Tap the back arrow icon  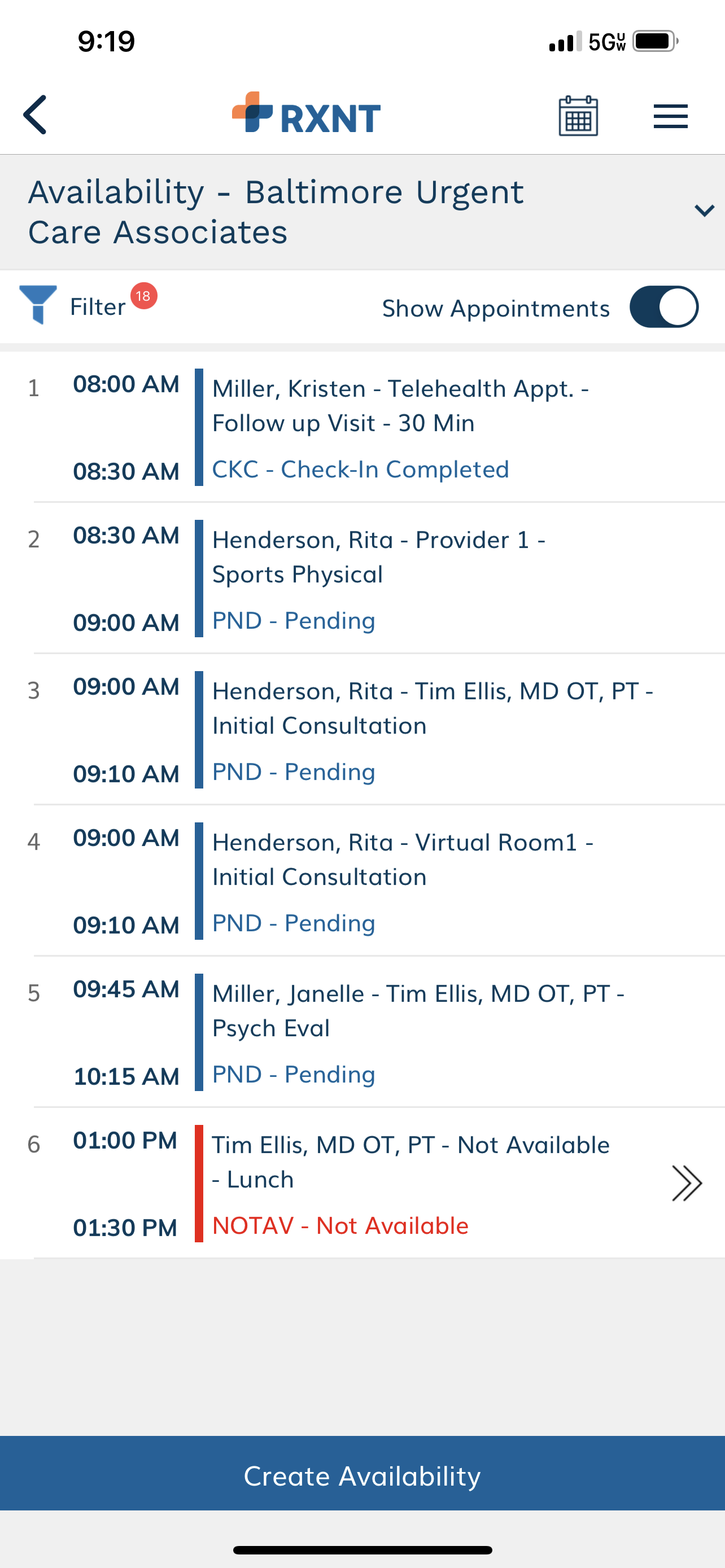pyautogui.click(x=34, y=115)
